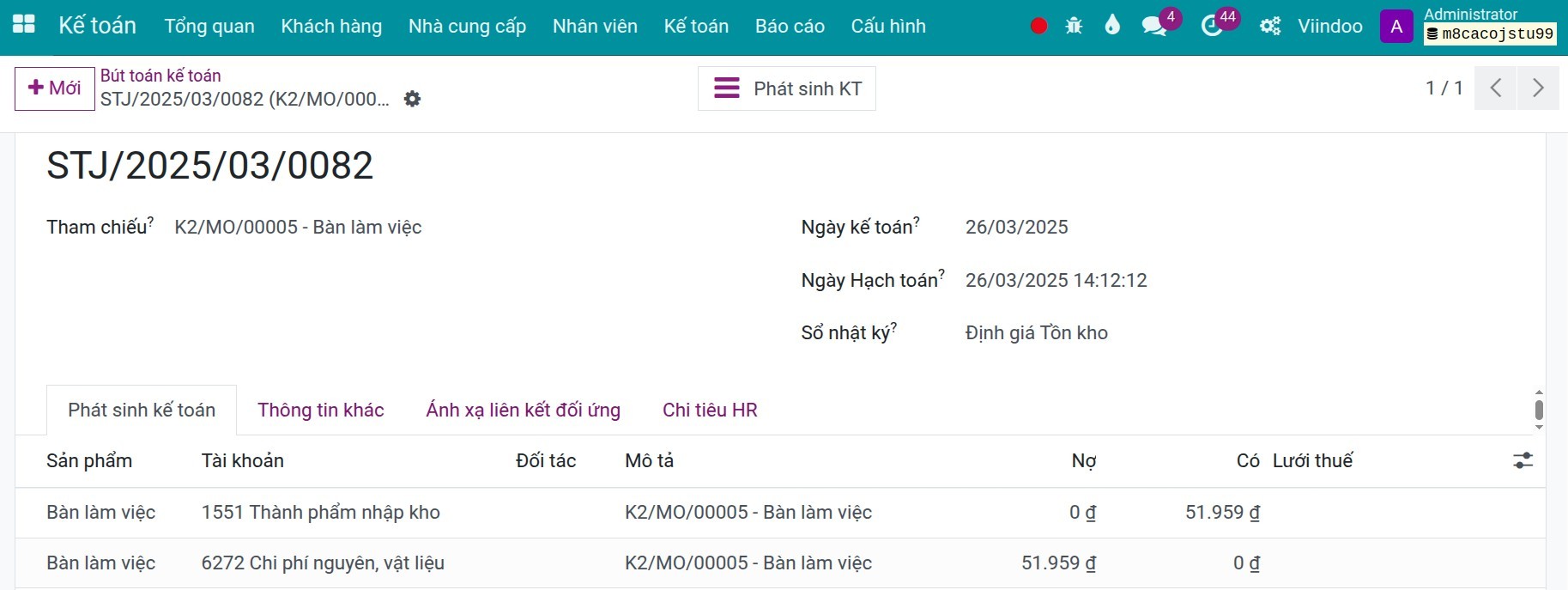Click the red recording indicator icon

[x=1038, y=26]
